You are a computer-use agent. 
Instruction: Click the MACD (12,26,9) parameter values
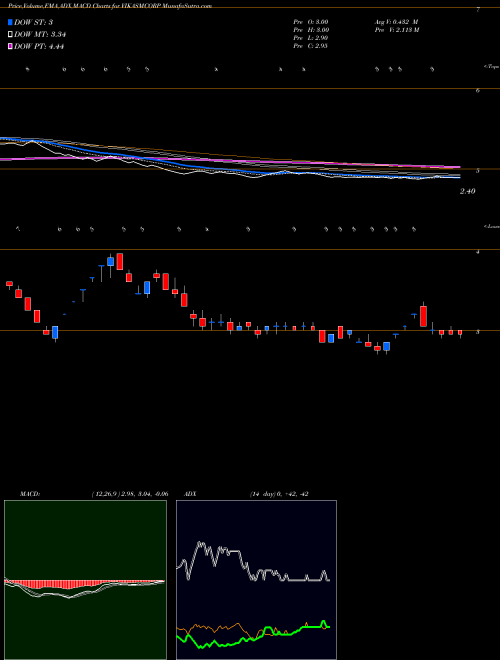click(130, 494)
